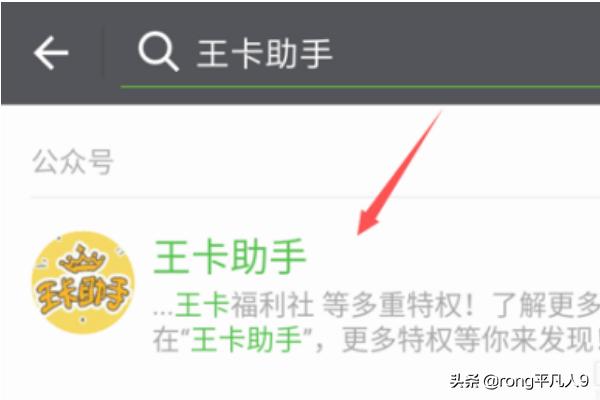Screen dimensions: 600x400
Task: Select the 公众号 section header
Action: pos(73,162)
